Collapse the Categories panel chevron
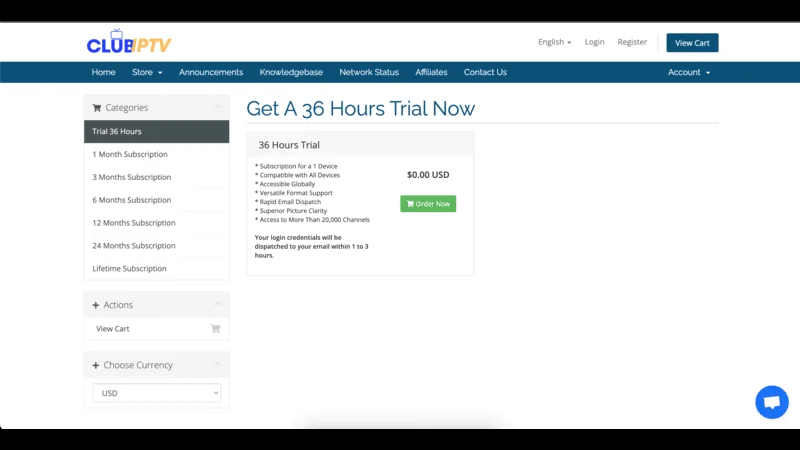 (217, 108)
